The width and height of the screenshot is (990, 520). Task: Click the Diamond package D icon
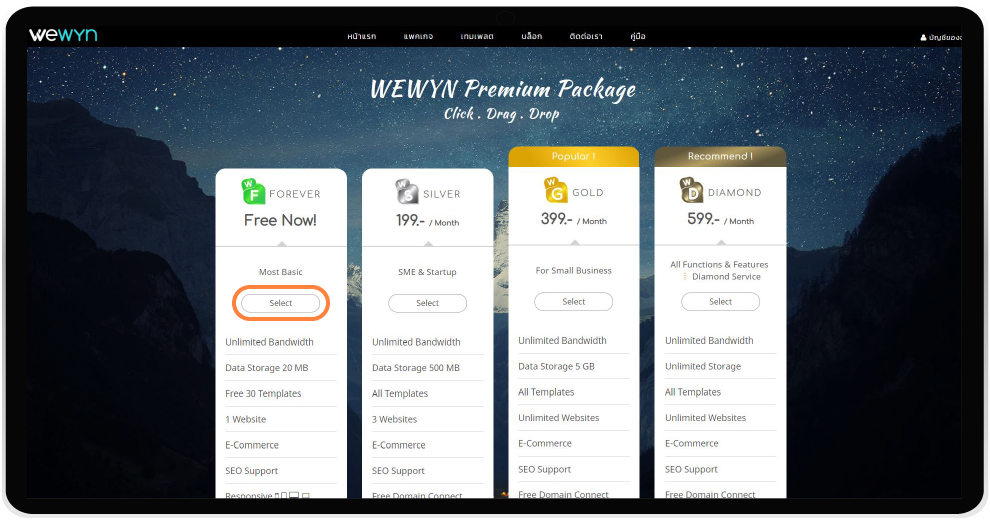tap(691, 190)
